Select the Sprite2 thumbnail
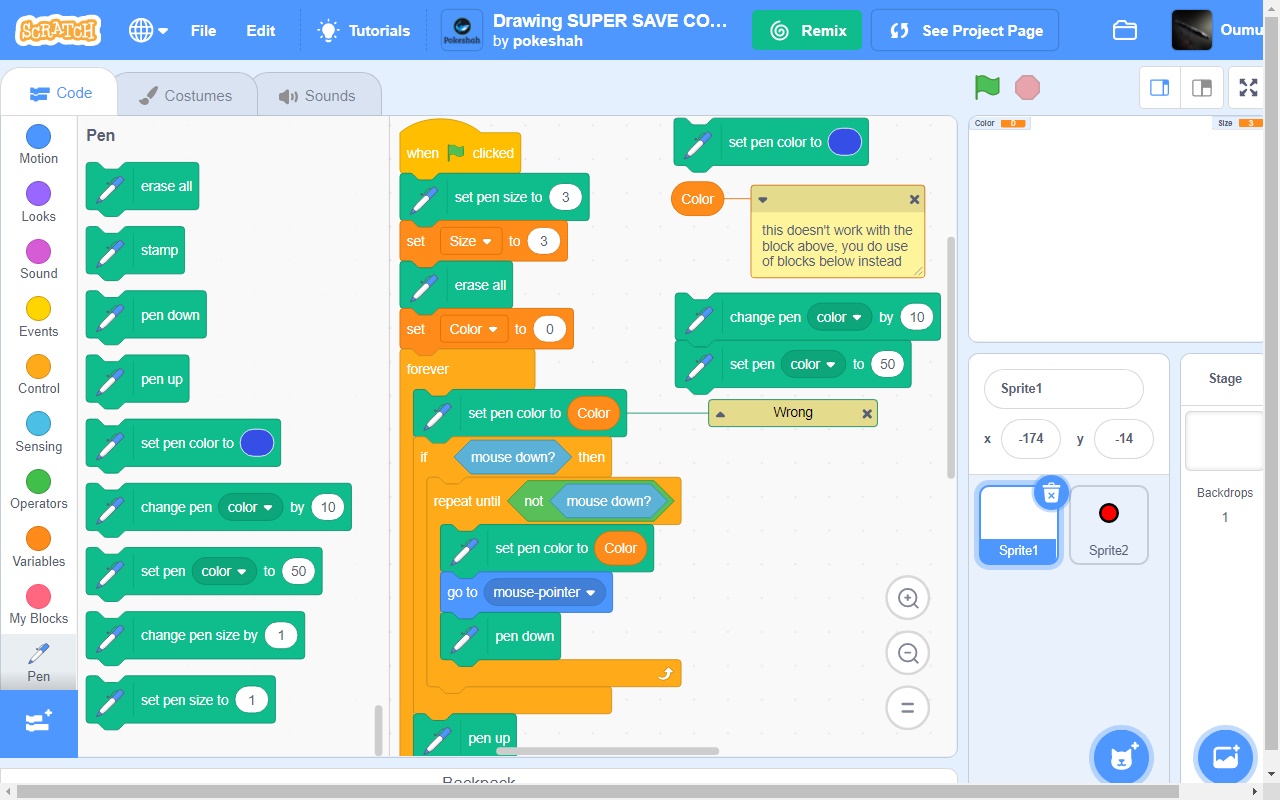Screen dimensions: 1280x800 coord(1108,524)
